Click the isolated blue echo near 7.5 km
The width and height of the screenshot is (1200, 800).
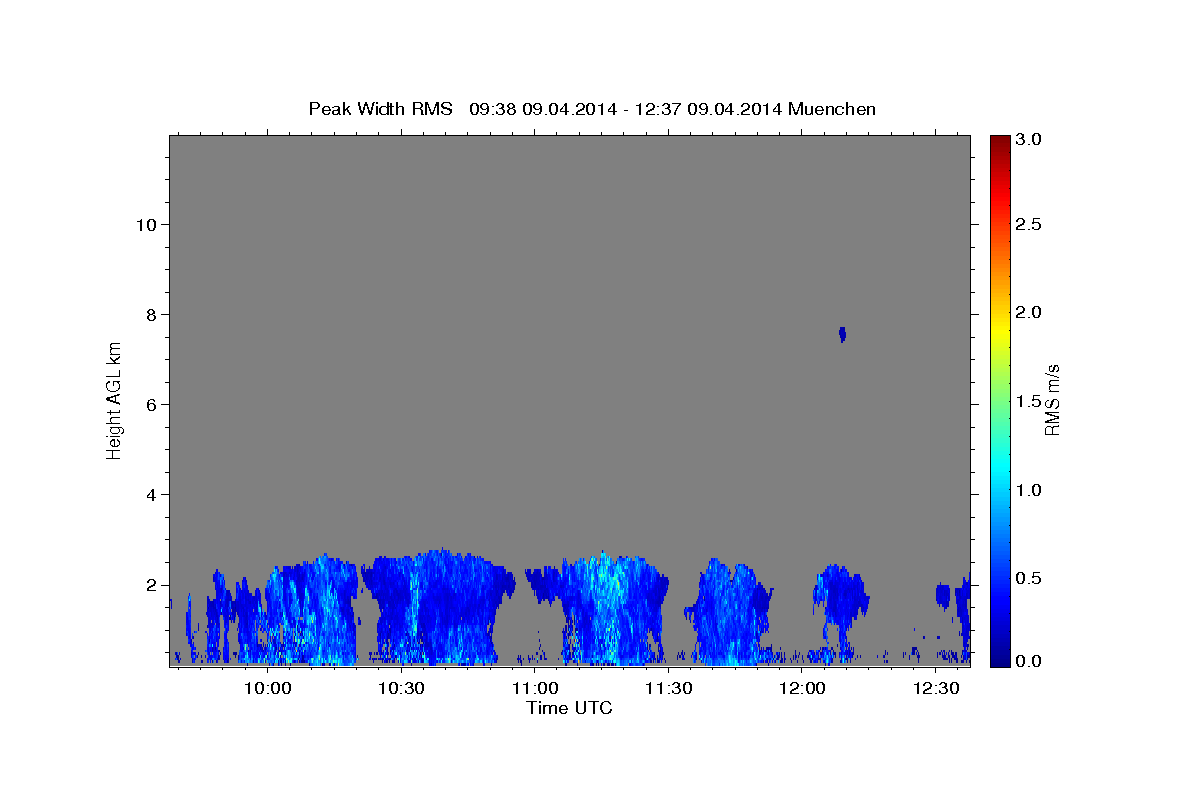843,334
